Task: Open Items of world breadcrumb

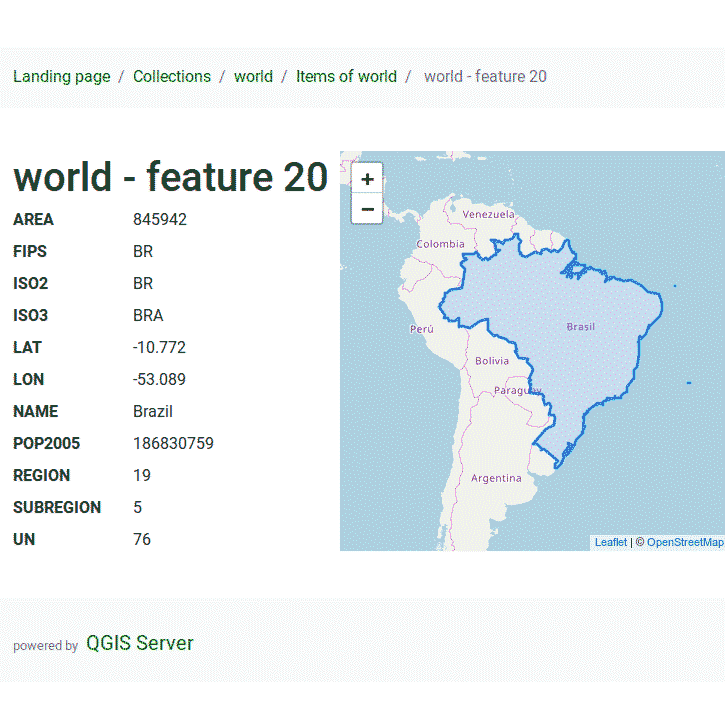Action: (x=346, y=76)
